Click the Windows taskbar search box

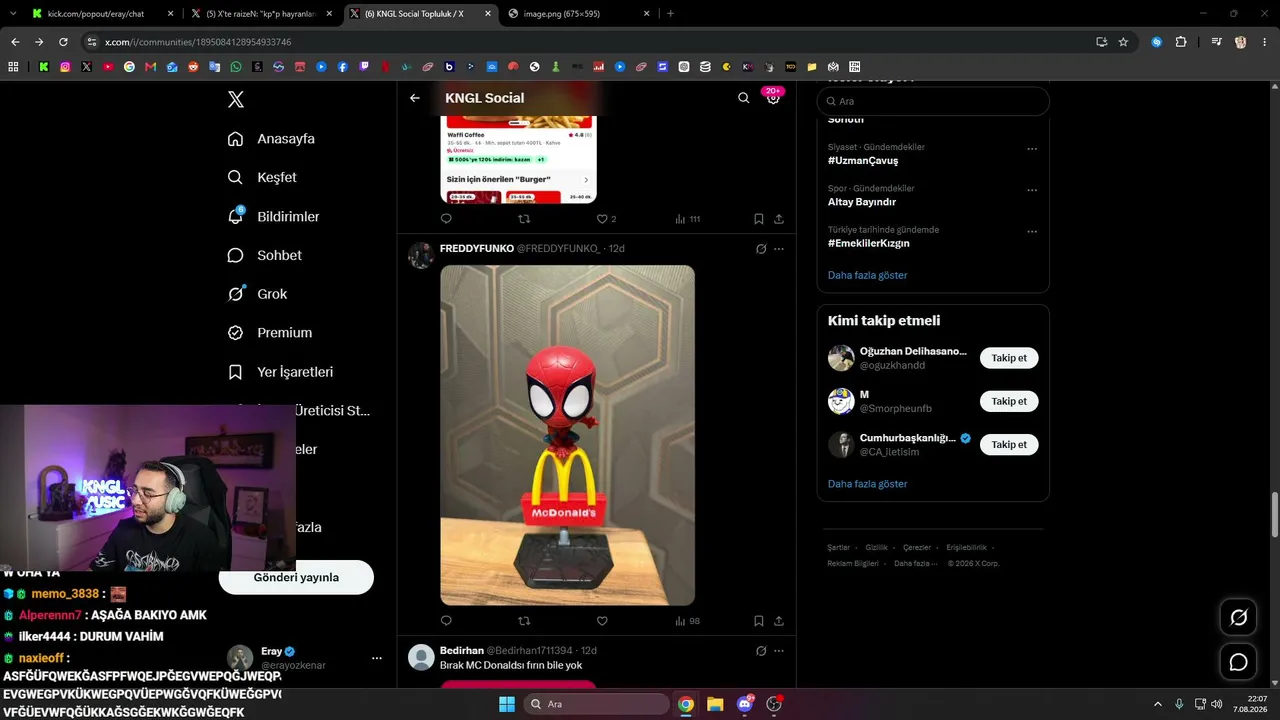click(x=596, y=704)
